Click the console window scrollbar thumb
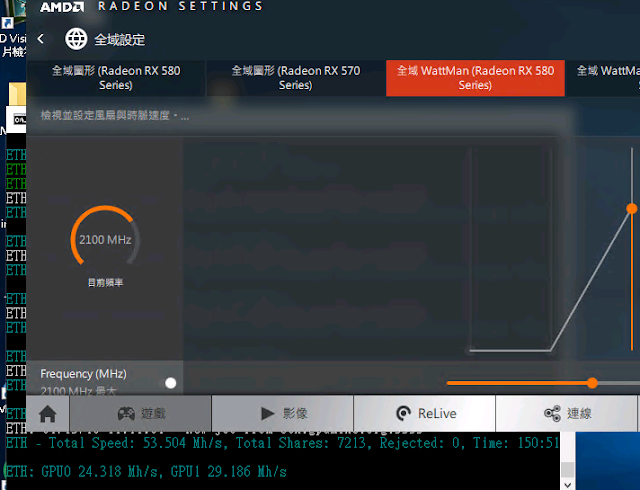Screen dimensions: 640x490 click(568, 470)
